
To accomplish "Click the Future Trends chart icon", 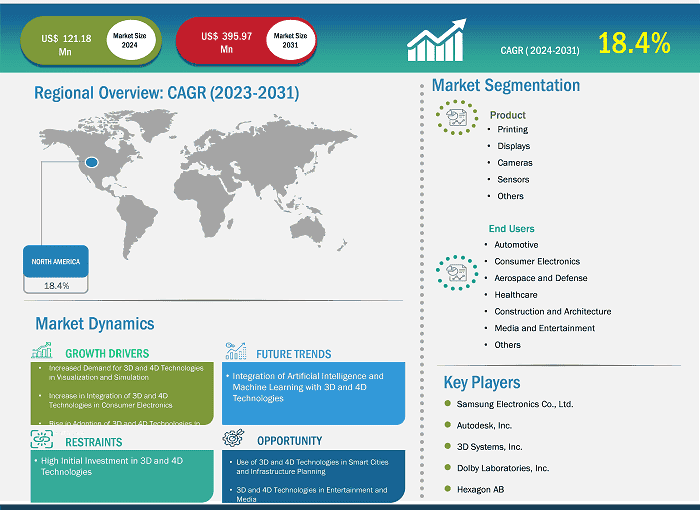I will pyautogui.click(x=236, y=351).
